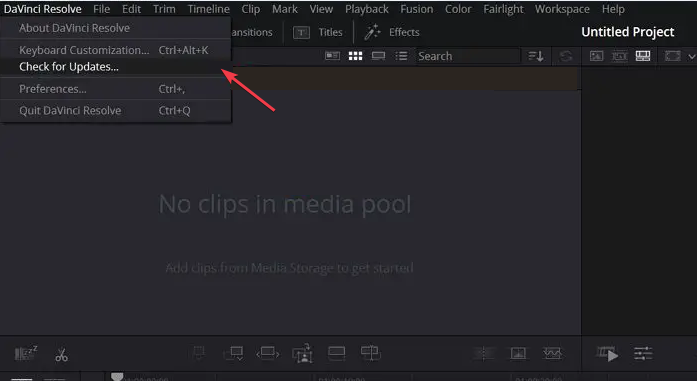Click the Place on Top icon

336,353
